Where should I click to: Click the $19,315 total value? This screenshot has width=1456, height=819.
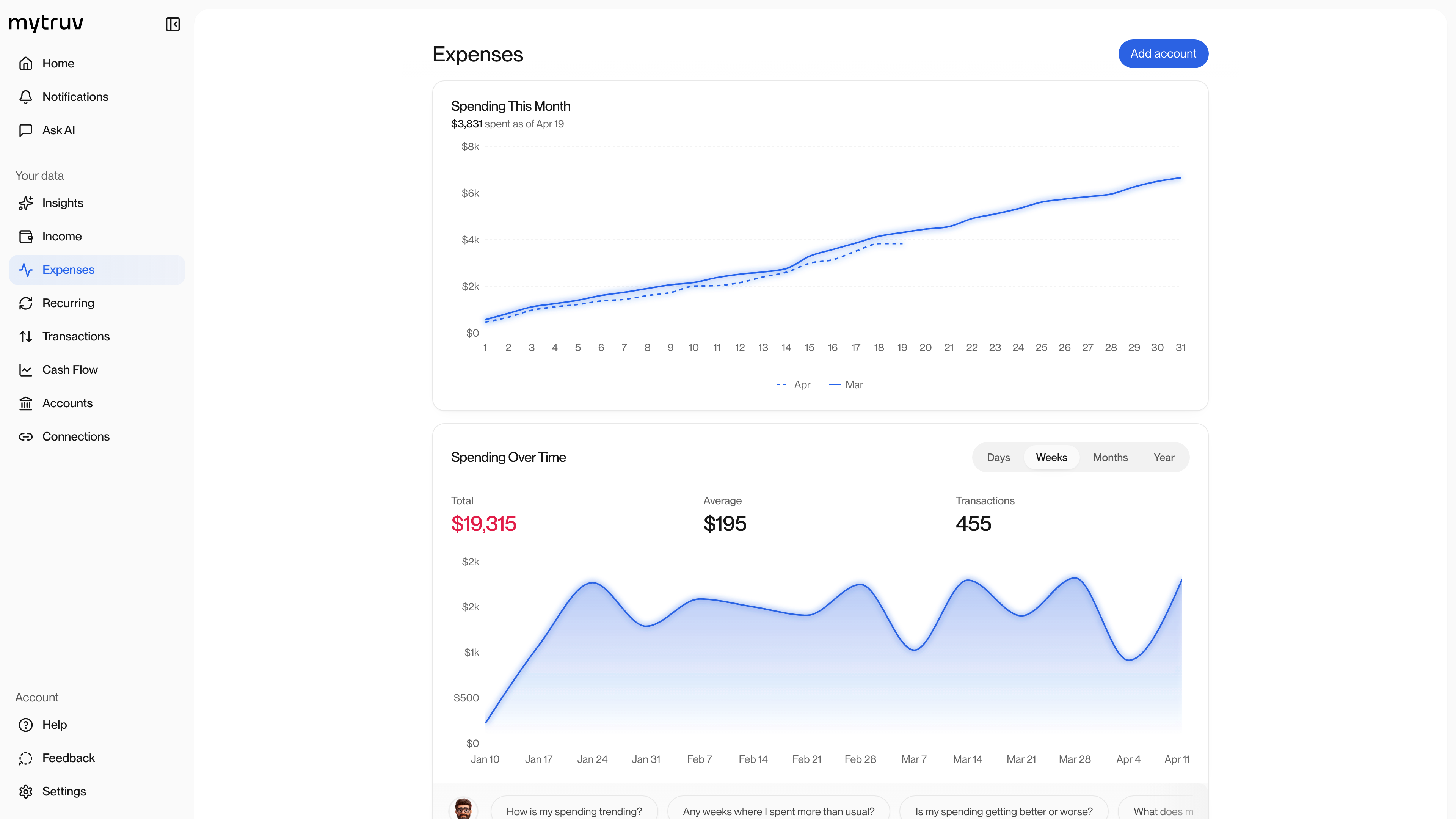(x=484, y=523)
